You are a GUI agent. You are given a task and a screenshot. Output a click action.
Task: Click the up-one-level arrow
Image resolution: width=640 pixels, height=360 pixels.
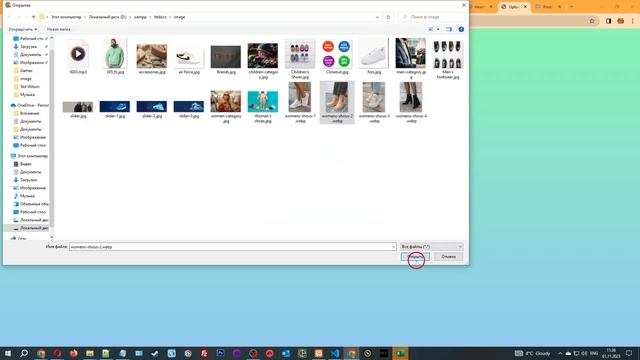coord(33,17)
